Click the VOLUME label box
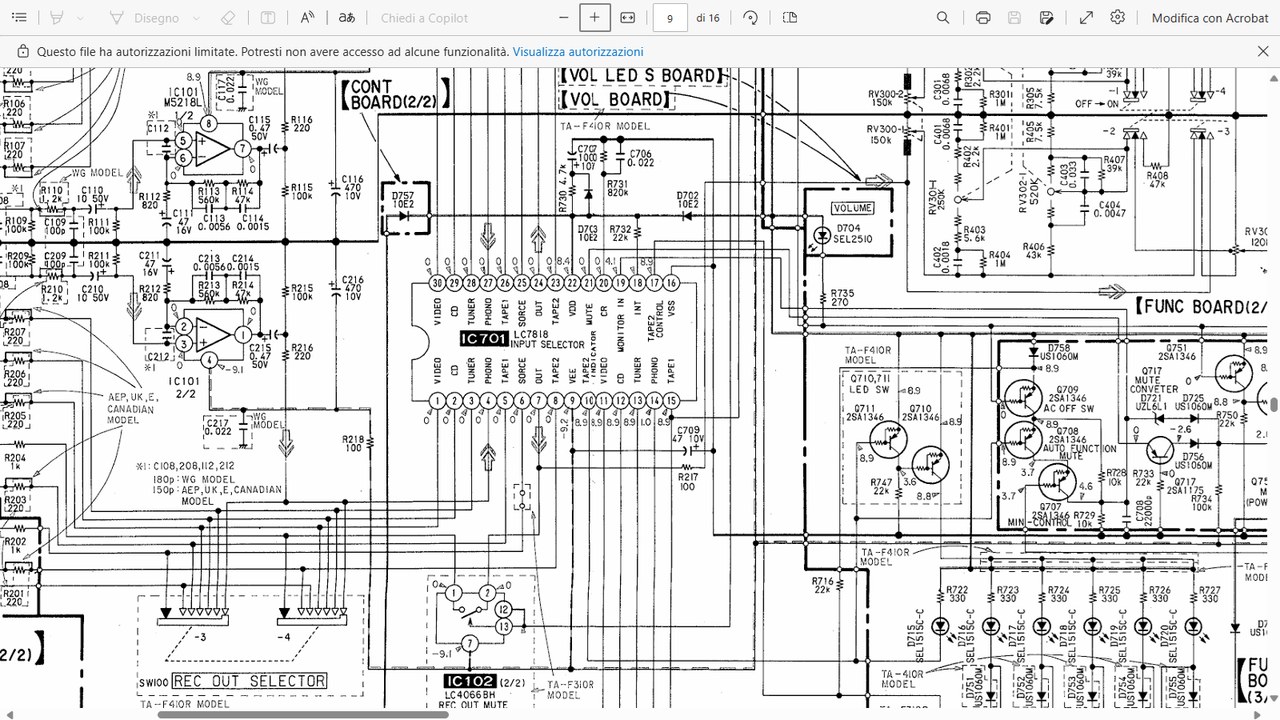Screen dimensions: 1280x720 [x=852, y=209]
